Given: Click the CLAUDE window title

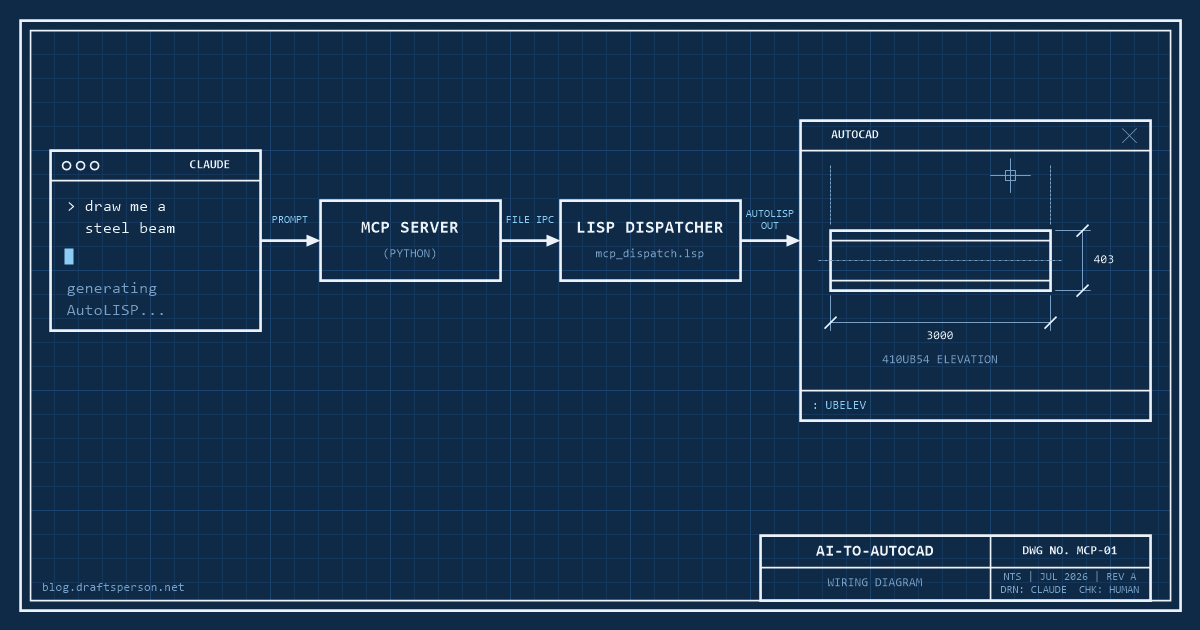Looking at the screenshot, I should 210,165.
